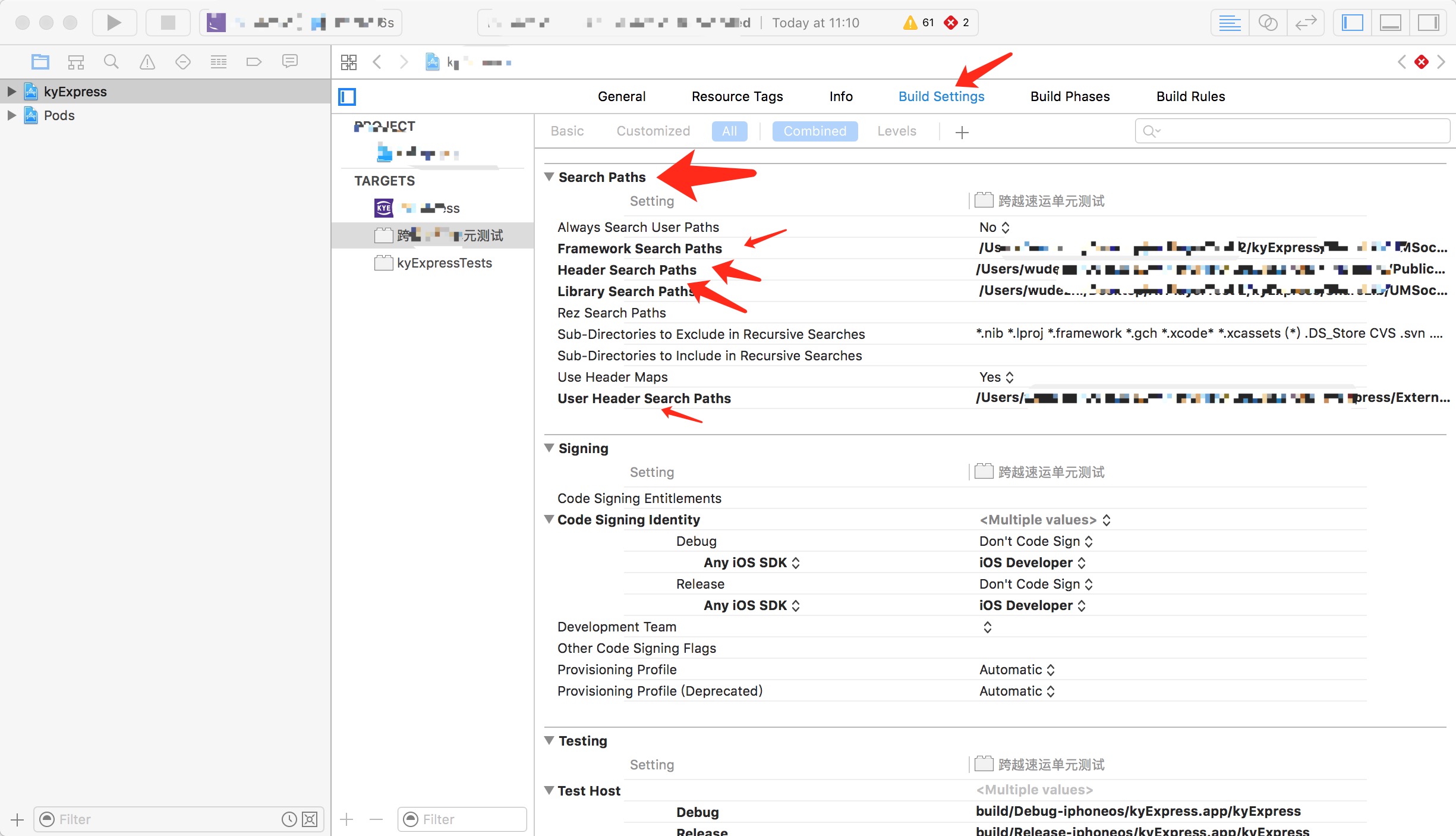The image size is (1456, 836).
Task: Change Use Header Maps value
Action: [997, 377]
